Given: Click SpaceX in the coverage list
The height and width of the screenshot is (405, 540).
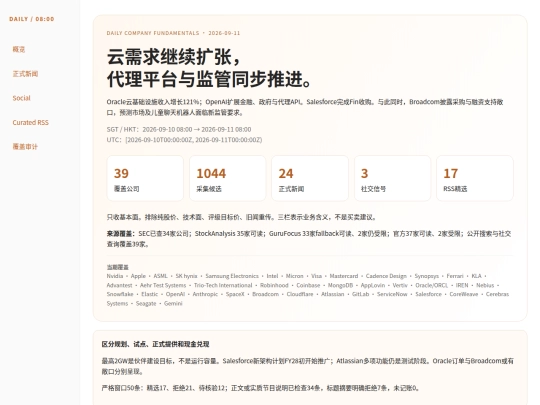Looking at the screenshot, I should 235,294.
